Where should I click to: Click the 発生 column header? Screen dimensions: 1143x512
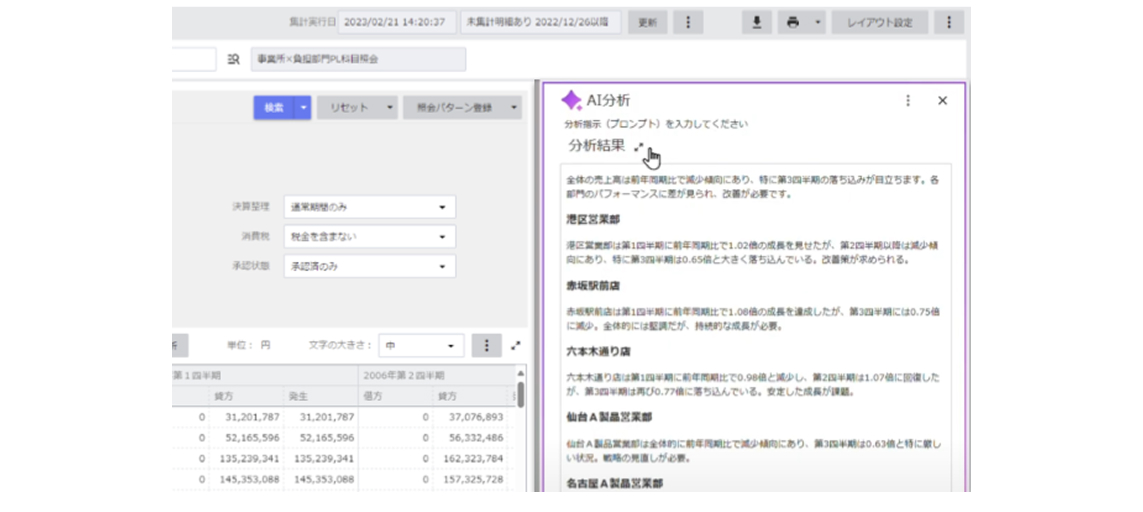[x=320, y=396]
